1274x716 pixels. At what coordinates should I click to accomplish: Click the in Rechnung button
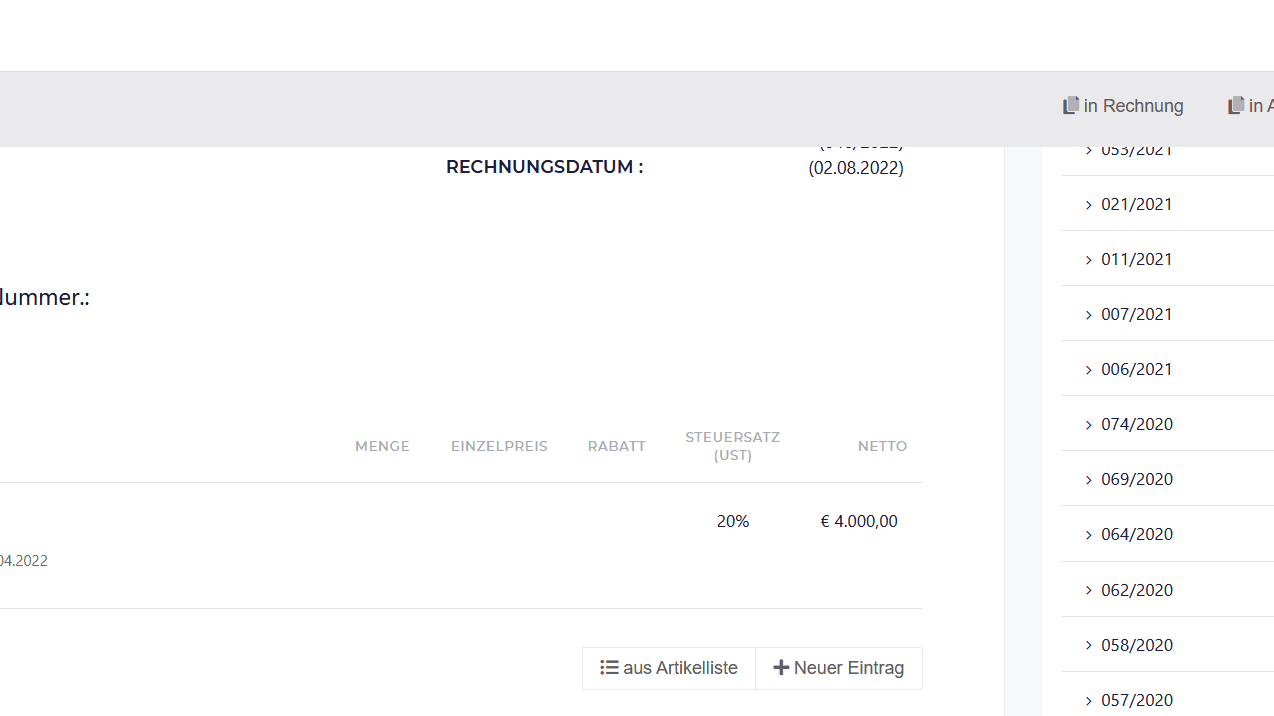pos(1123,105)
